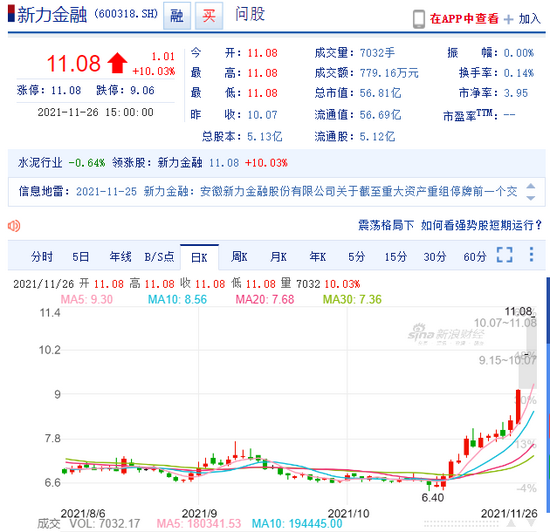Open 震荡格局下 如何看强势股短期运行 link
This screenshot has height=532, width=550.
tap(449, 225)
